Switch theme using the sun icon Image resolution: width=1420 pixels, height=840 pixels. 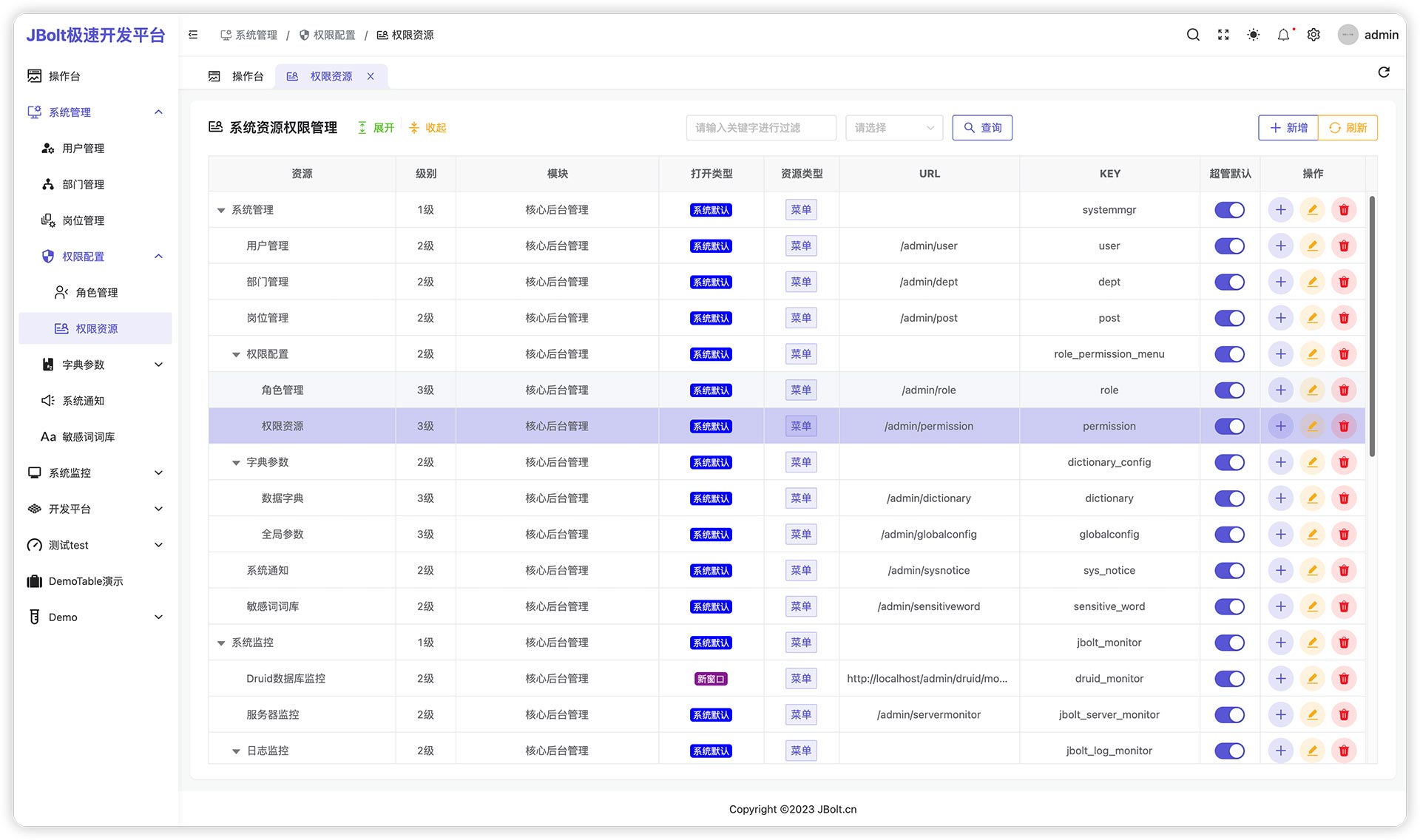[x=1253, y=35]
